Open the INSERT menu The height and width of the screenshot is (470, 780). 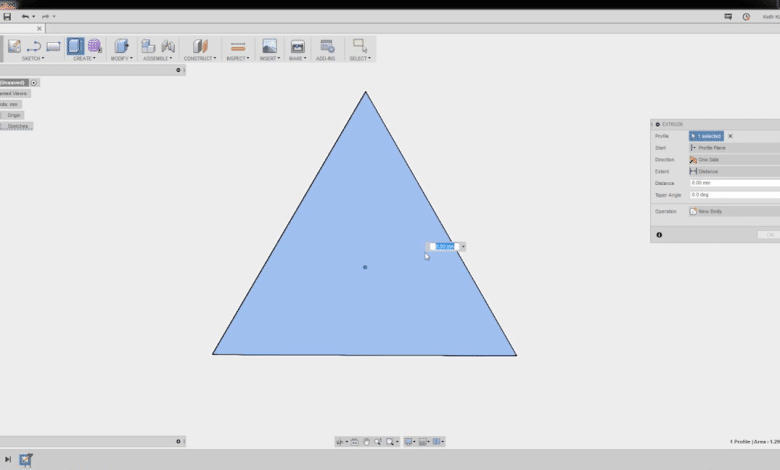(270, 59)
